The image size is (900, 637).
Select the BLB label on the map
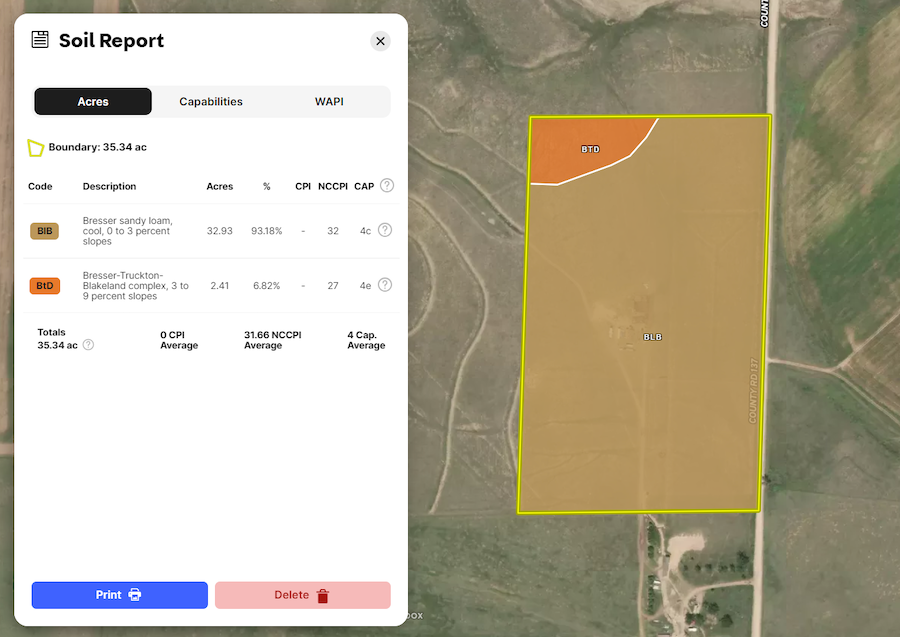click(652, 337)
